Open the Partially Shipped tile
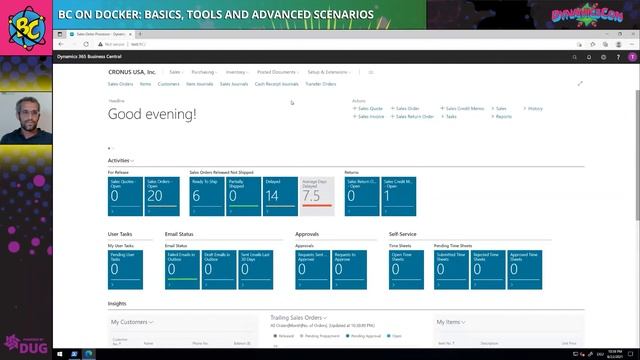 (244, 196)
